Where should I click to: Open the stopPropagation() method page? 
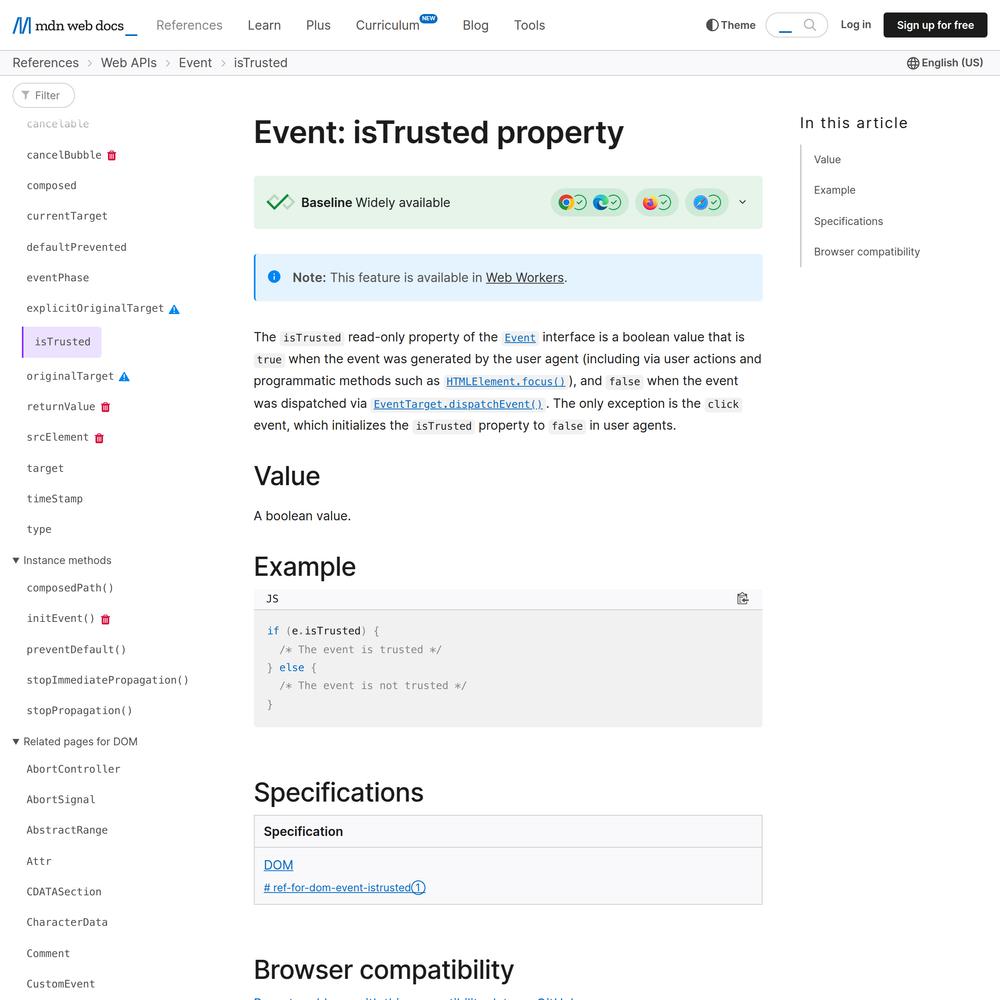tap(80, 711)
